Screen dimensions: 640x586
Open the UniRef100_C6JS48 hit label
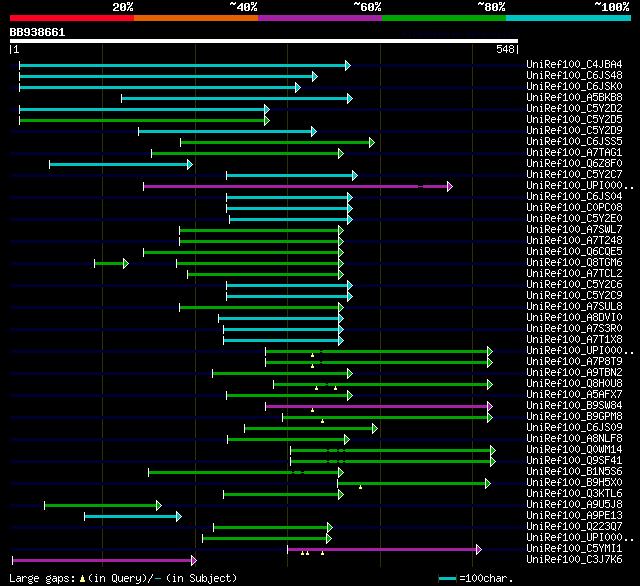pyautogui.click(x=574, y=75)
